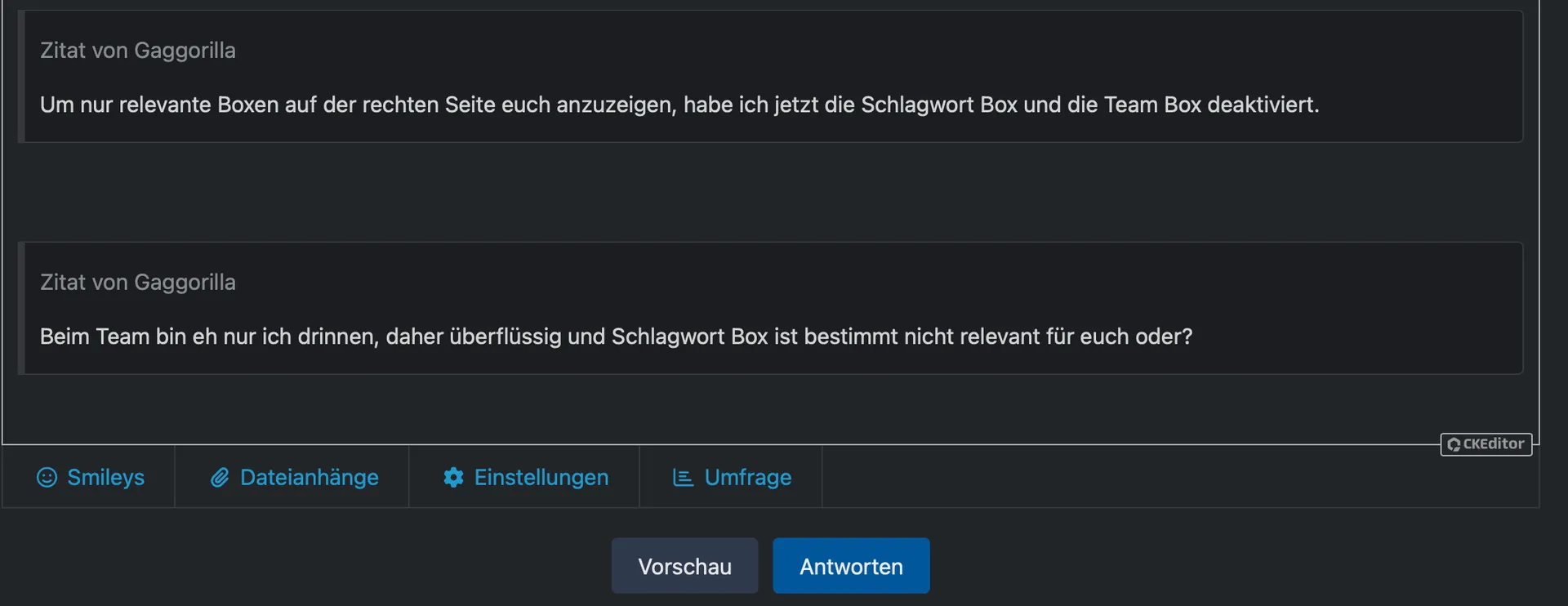Image resolution: width=1568 pixels, height=606 pixels.
Task: Follow the CKEditor text link
Action: [x=1494, y=443]
